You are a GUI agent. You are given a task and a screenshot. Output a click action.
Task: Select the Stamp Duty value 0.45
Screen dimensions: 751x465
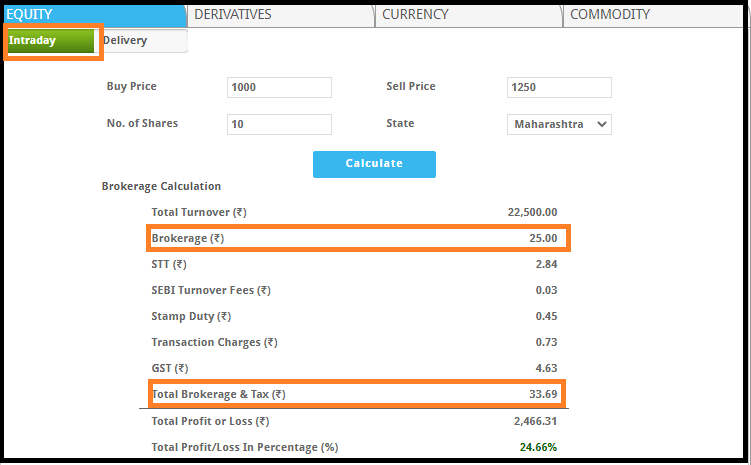click(546, 316)
